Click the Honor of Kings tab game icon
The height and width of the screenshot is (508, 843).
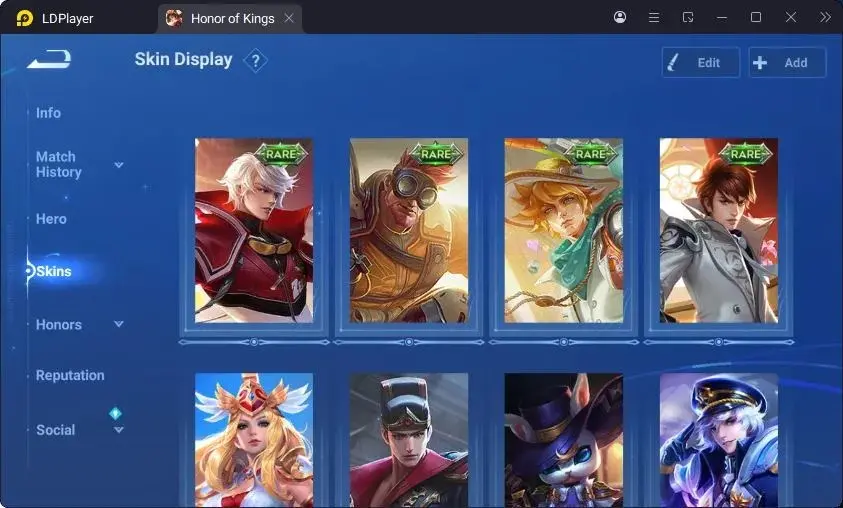click(x=174, y=18)
